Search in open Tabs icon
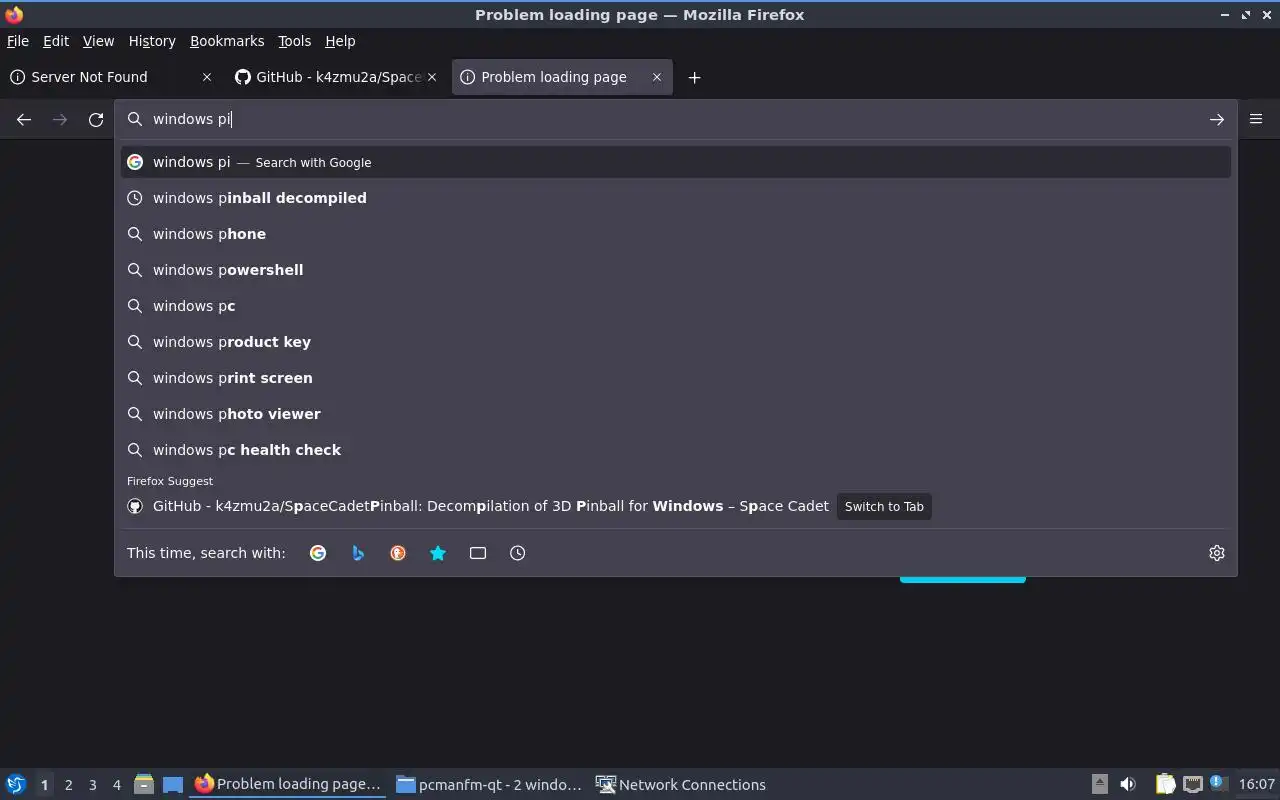The height and width of the screenshot is (800, 1280). 478,553
